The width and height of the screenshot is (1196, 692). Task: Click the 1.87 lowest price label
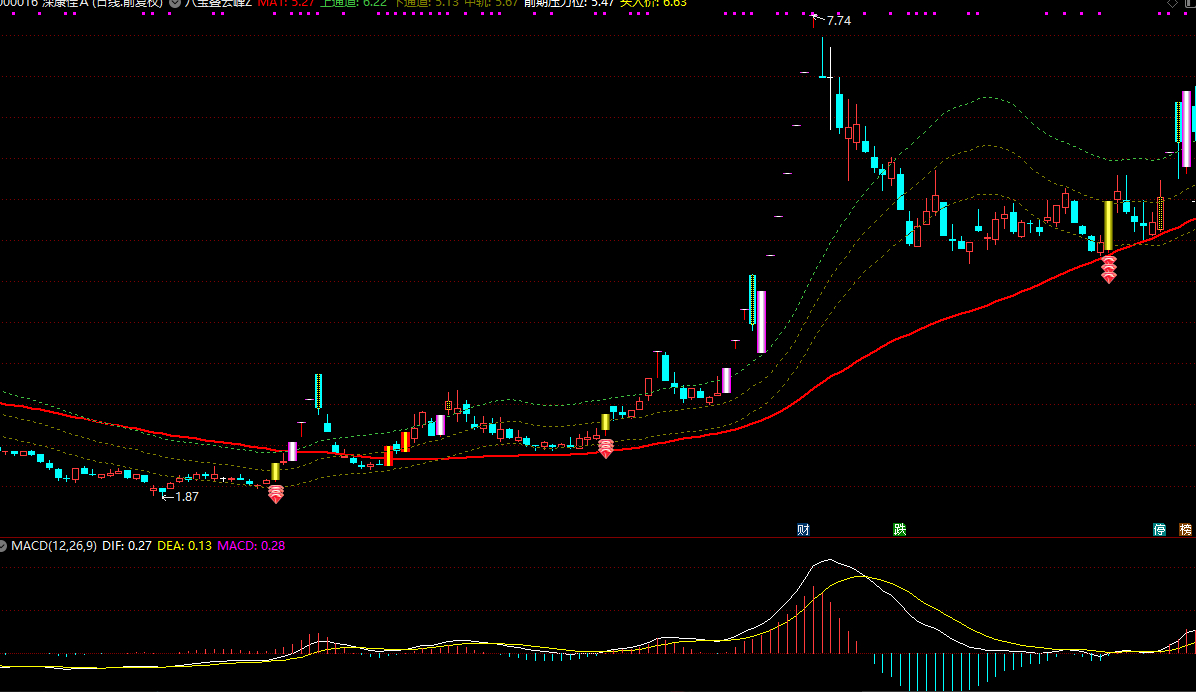click(186, 496)
